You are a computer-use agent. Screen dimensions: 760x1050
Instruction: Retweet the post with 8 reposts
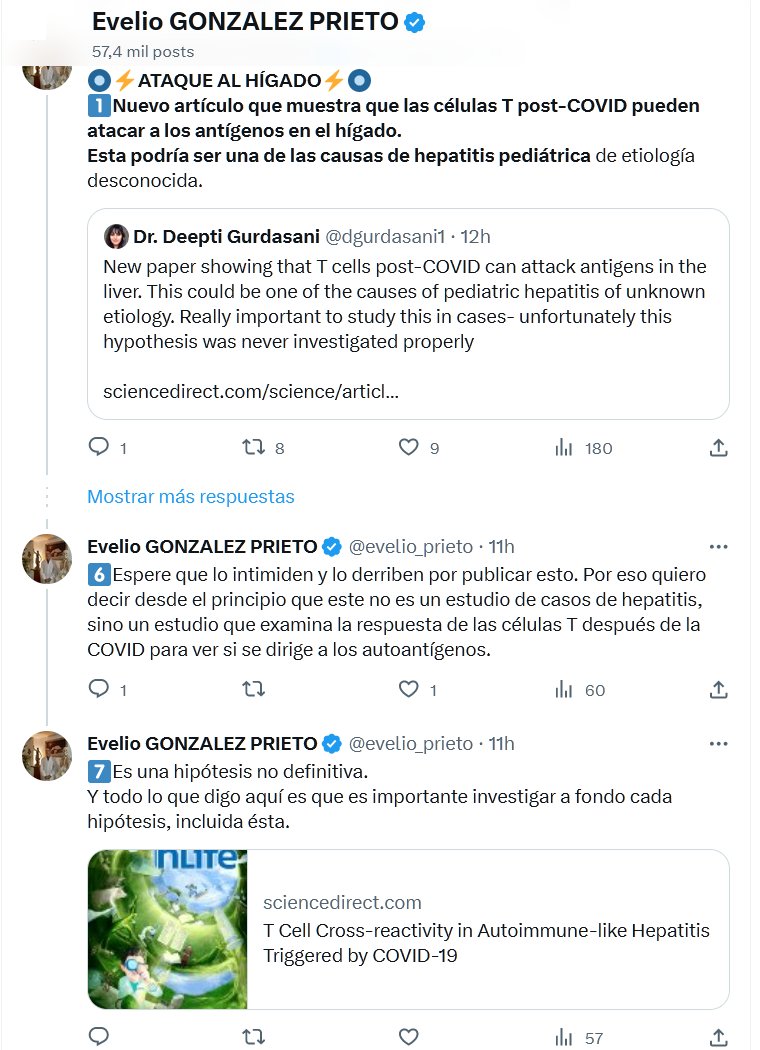254,448
